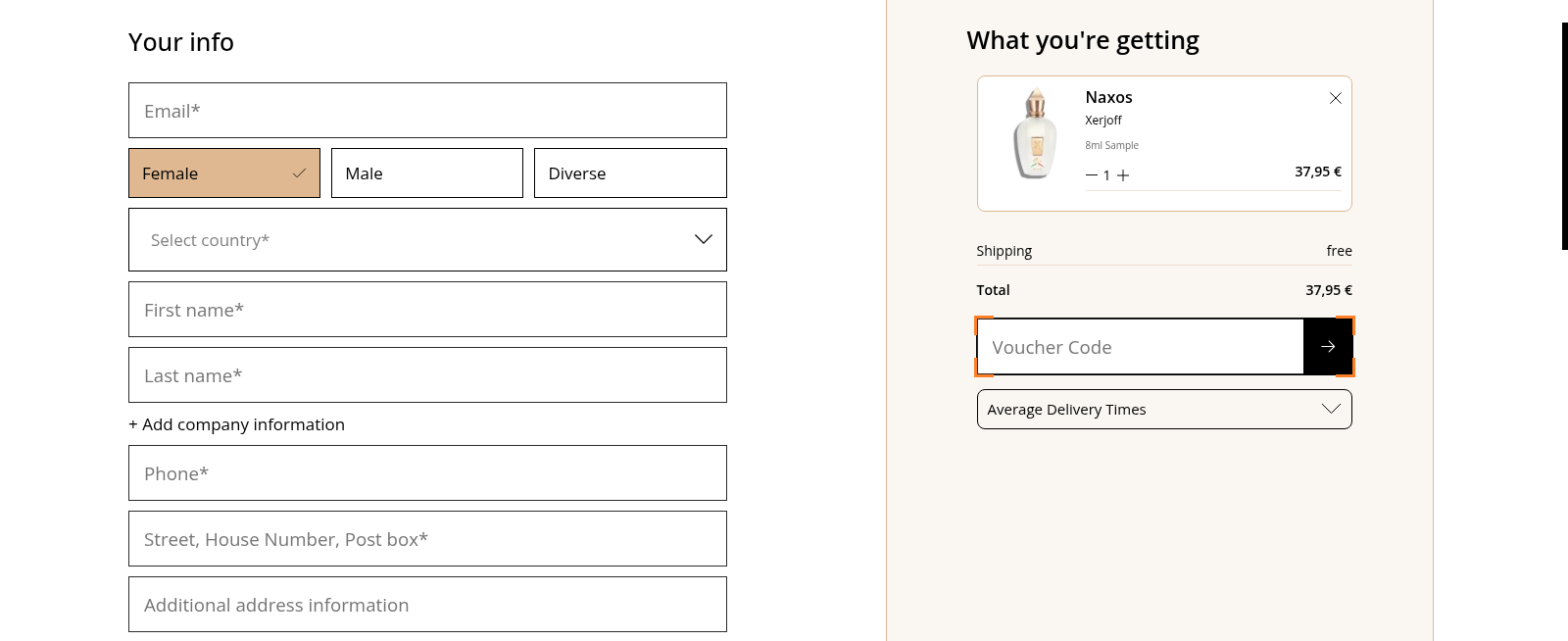
Task: Remove Naxos item with X icon
Action: click(x=1335, y=98)
